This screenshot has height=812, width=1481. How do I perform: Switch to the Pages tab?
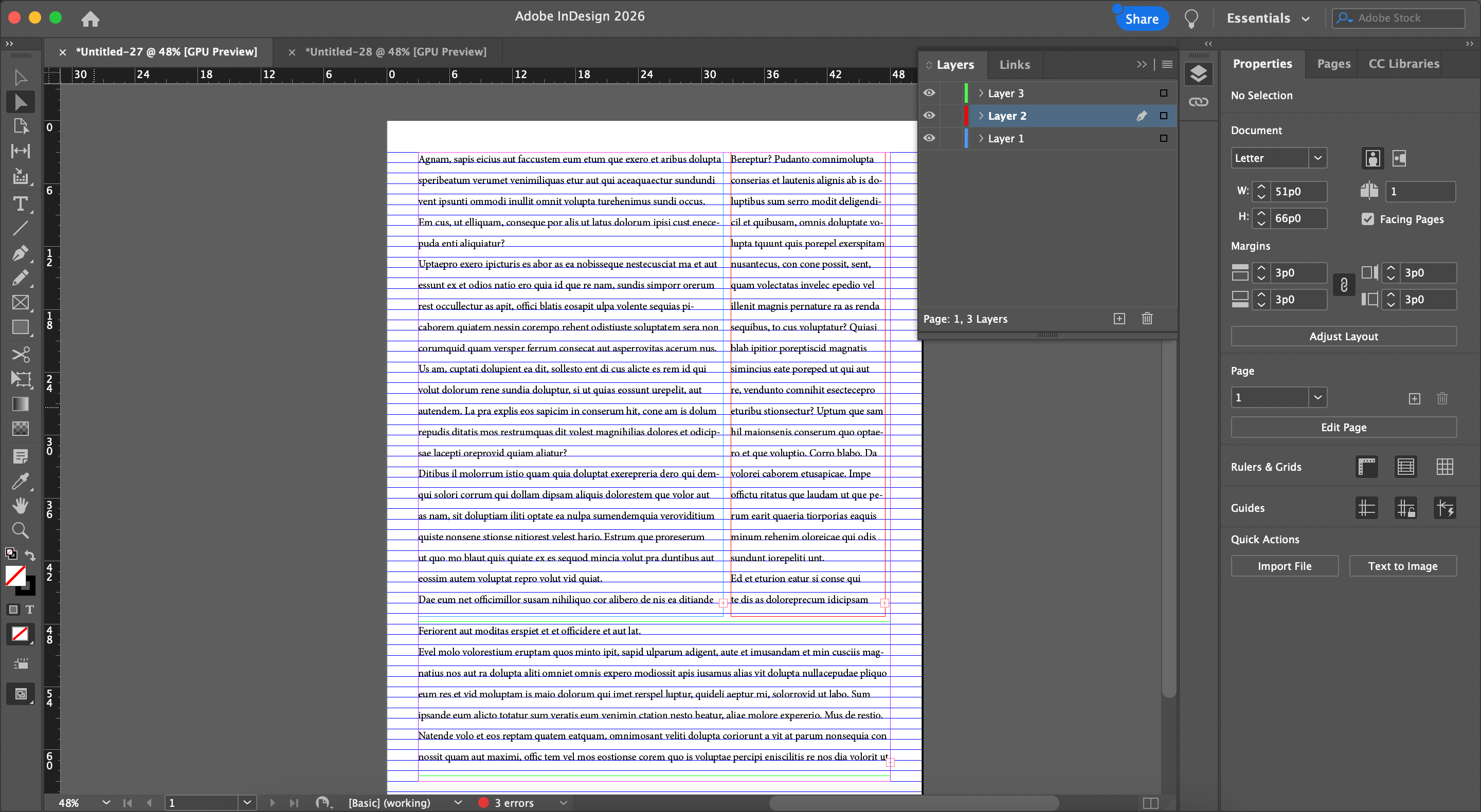click(1333, 64)
